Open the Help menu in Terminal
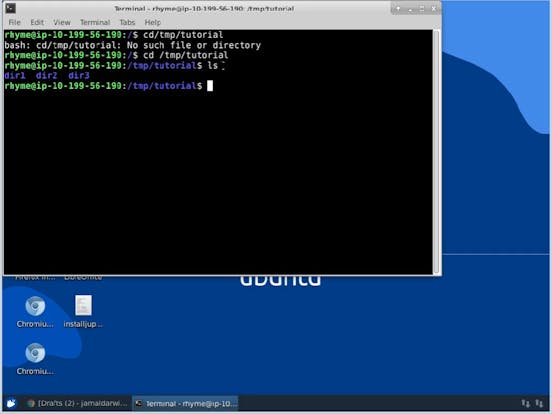The height and width of the screenshot is (414, 552). coord(152,22)
